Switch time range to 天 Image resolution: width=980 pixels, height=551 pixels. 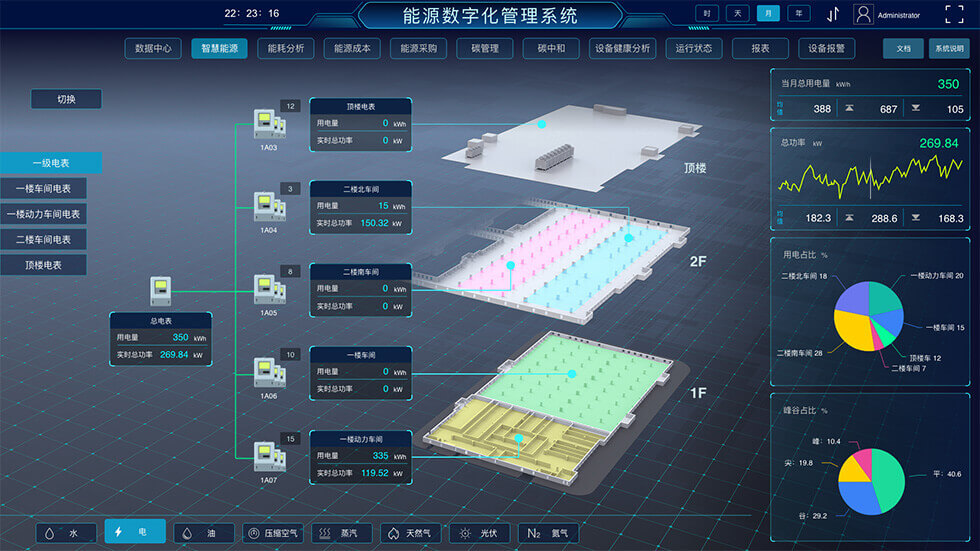click(738, 14)
